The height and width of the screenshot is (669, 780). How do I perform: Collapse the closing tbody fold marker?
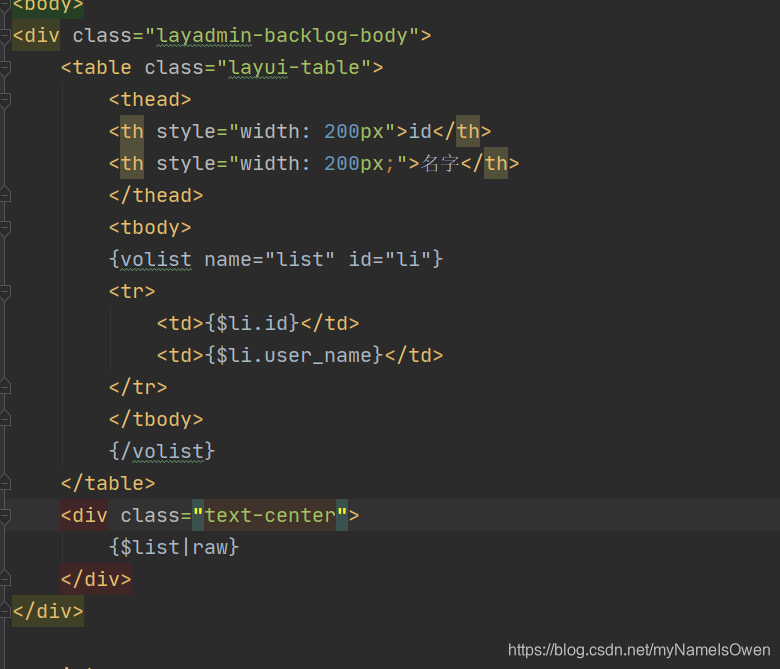[5, 419]
